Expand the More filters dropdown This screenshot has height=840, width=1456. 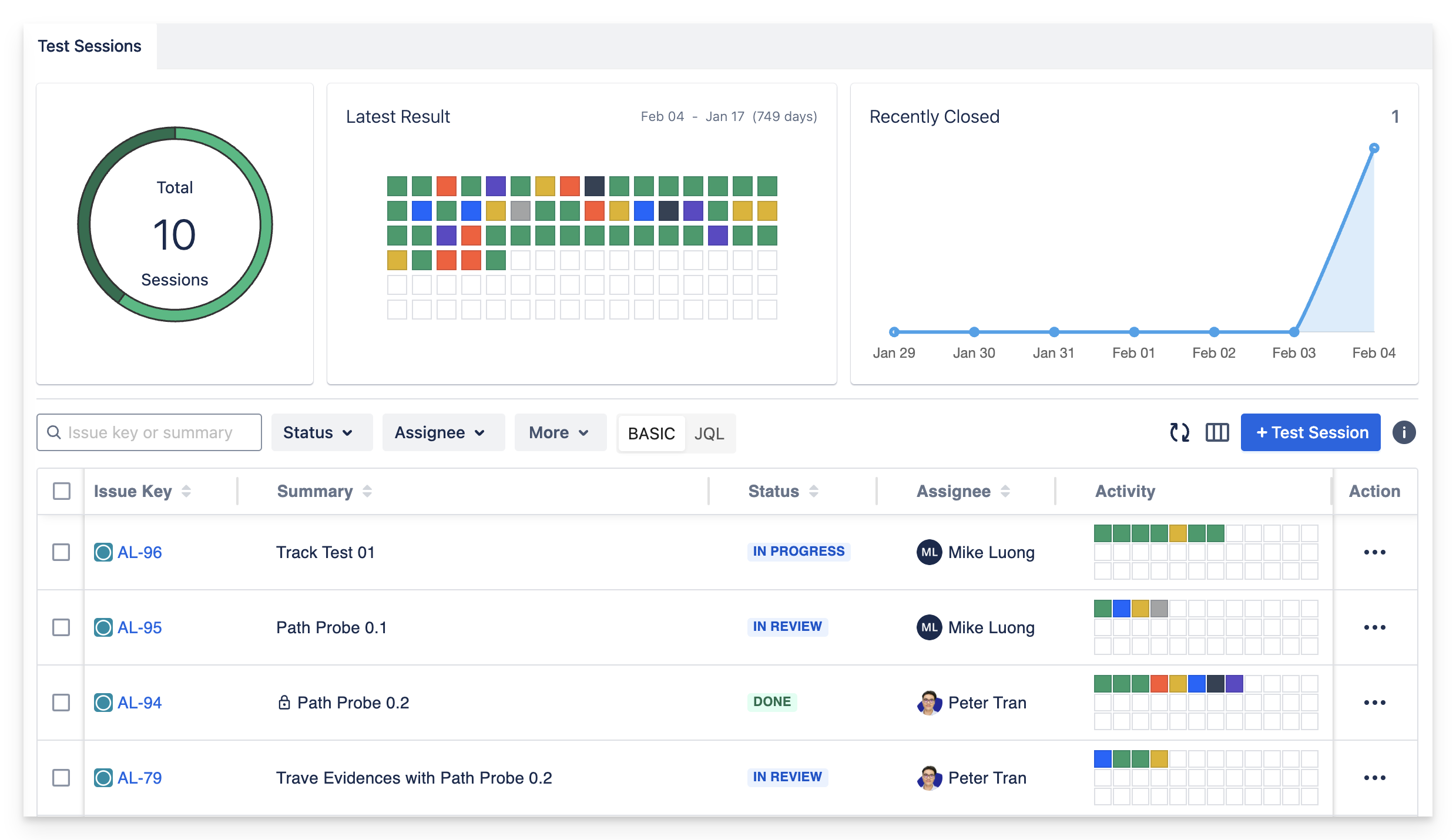560,433
